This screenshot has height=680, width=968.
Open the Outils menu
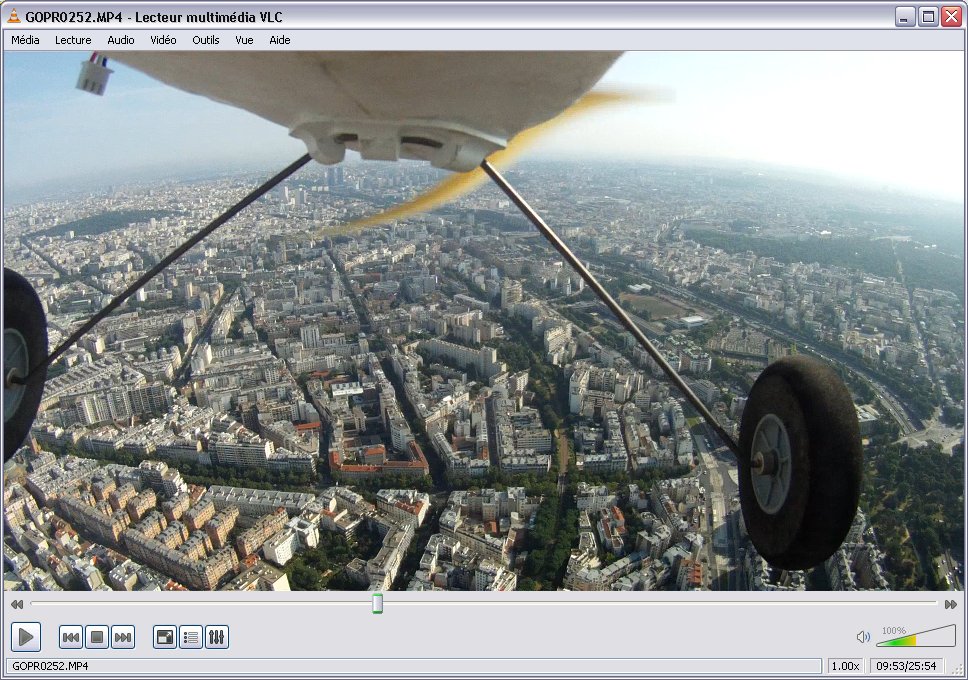click(x=206, y=40)
